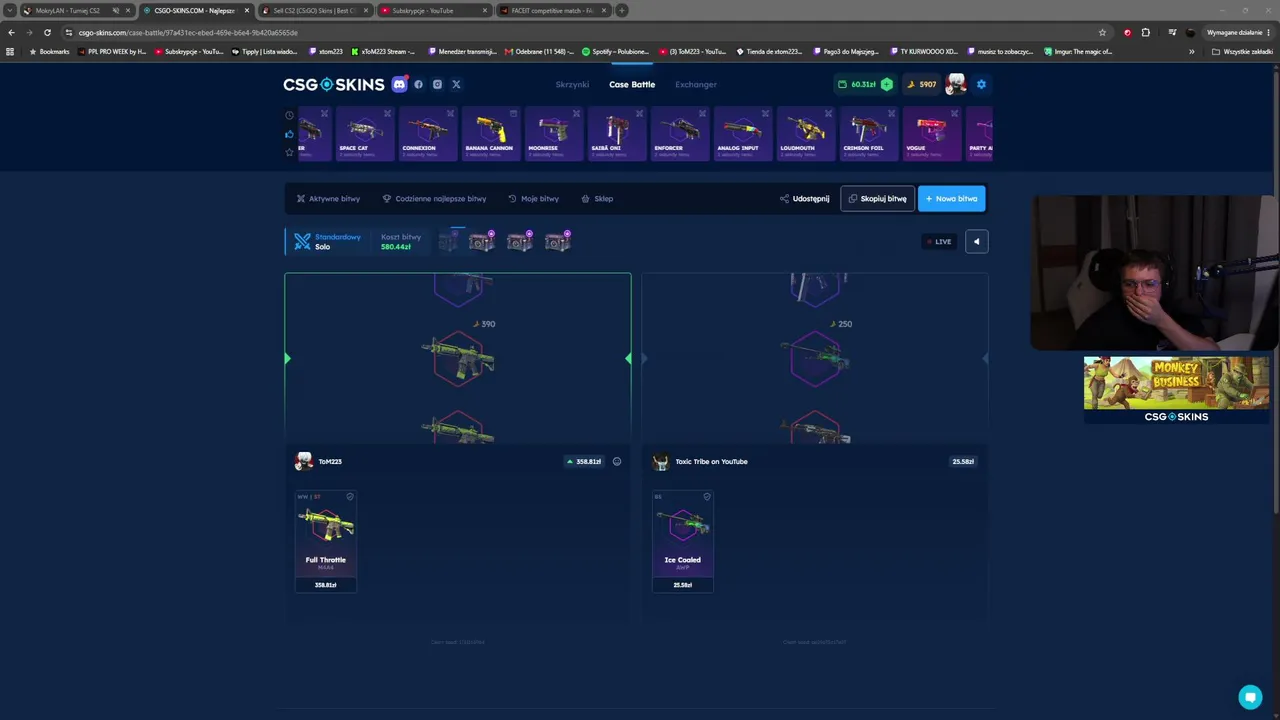
Task: Reload the page with browser refresh button
Action: tap(47, 32)
